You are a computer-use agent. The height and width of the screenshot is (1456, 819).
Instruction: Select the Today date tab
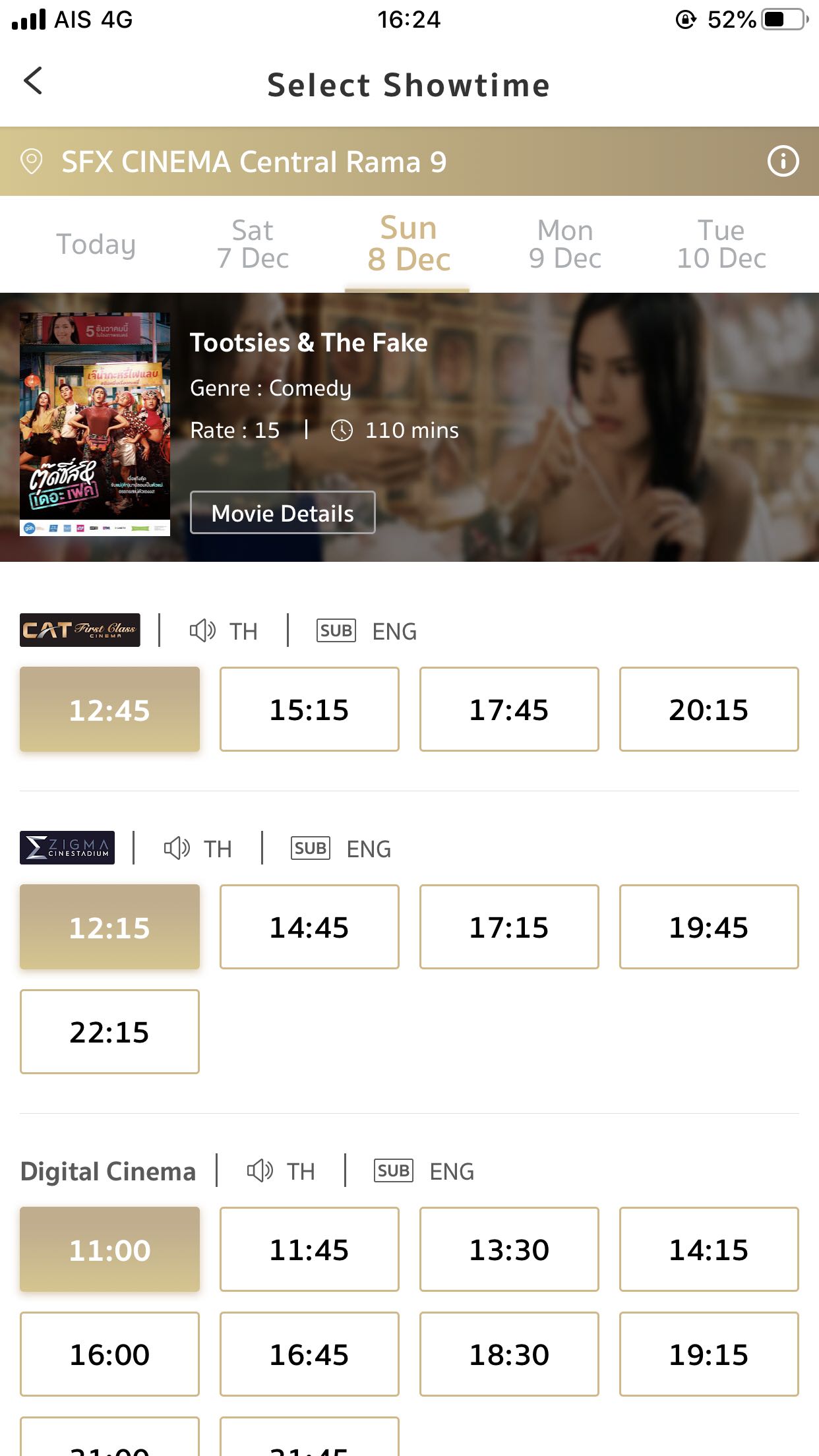click(x=96, y=244)
